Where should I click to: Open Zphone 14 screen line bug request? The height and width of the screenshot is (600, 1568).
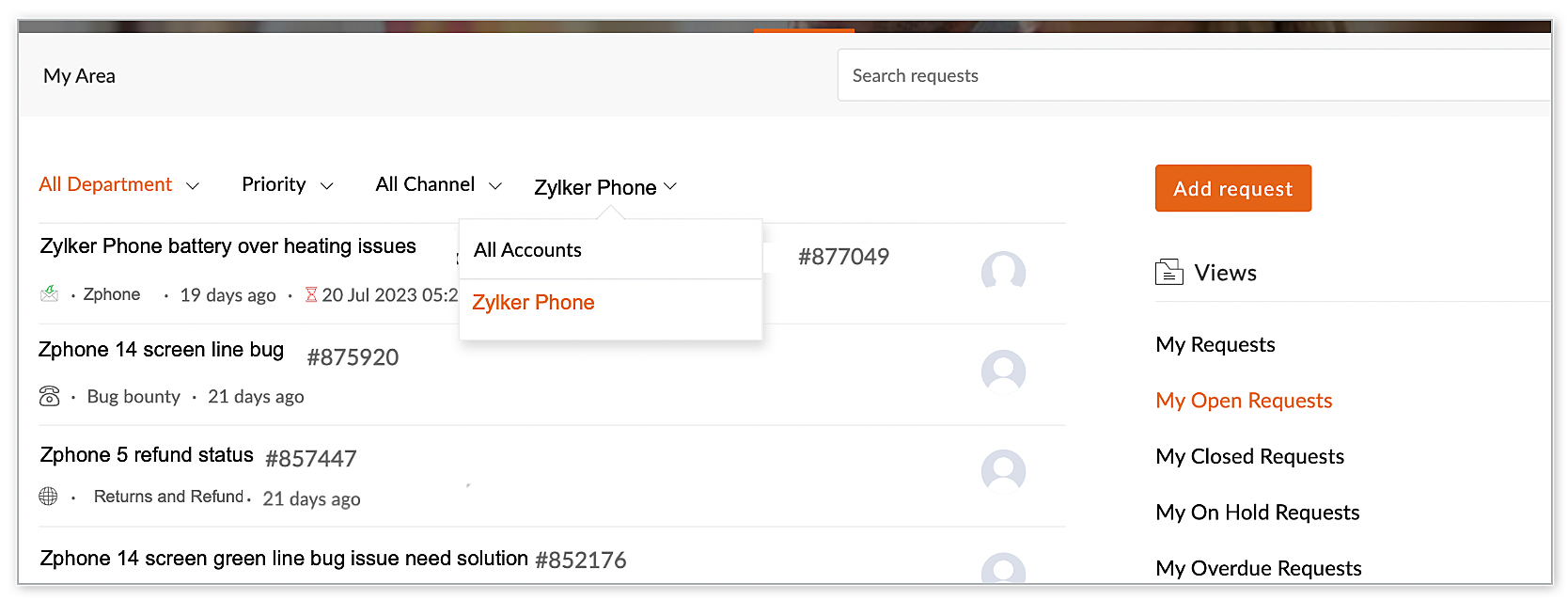(x=161, y=350)
